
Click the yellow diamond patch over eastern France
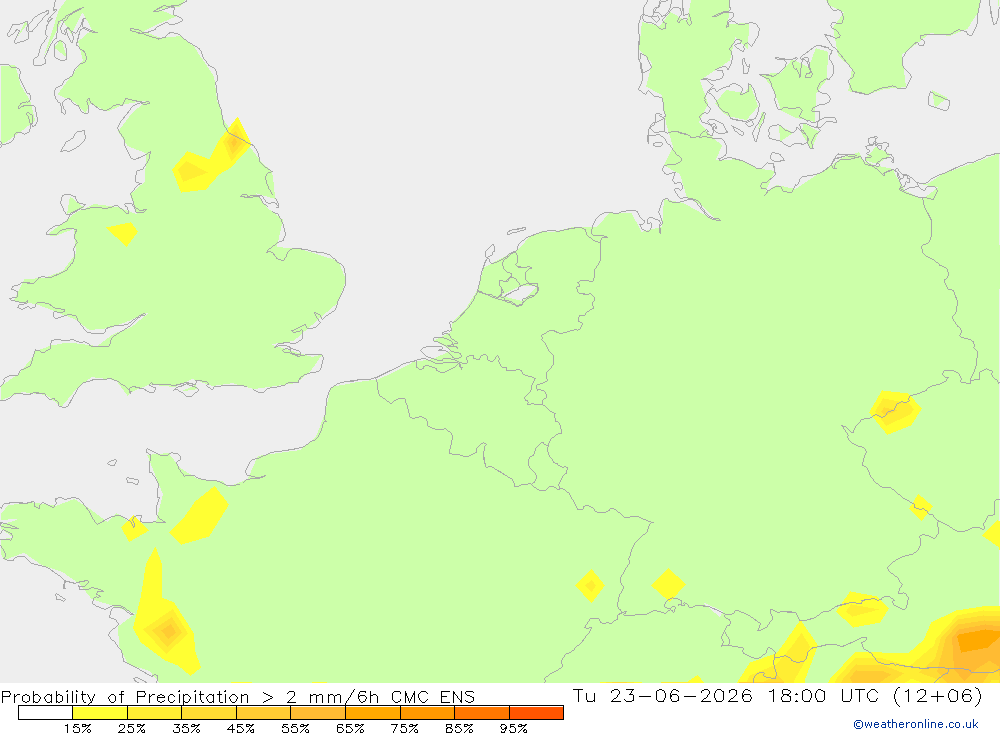click(591, 585)
